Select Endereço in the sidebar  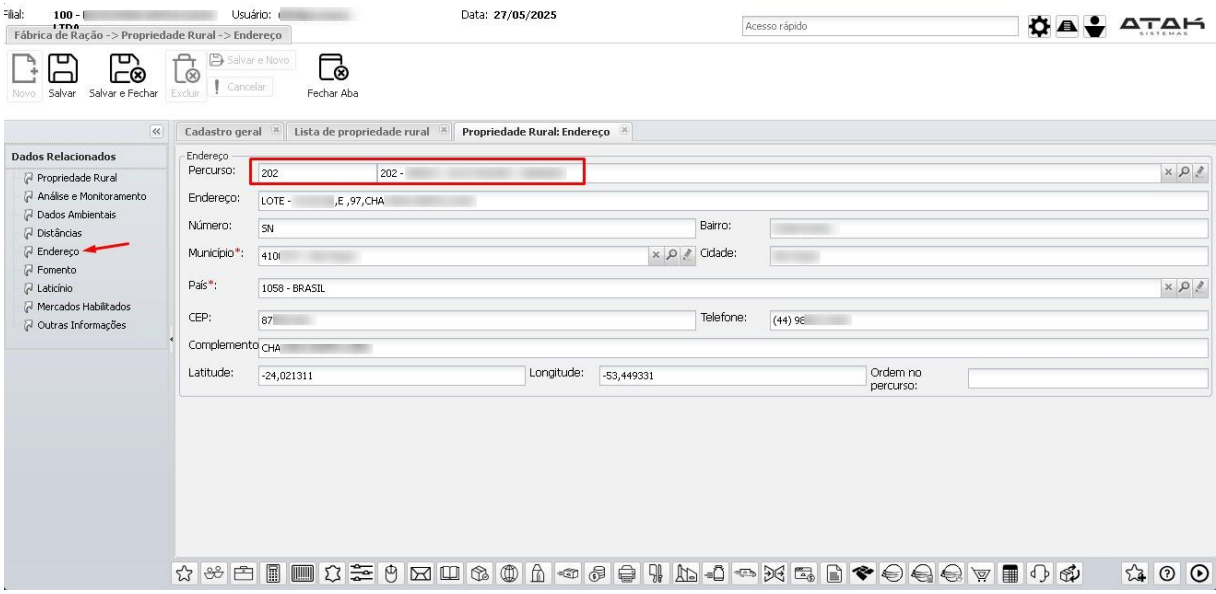coord(58,251)
